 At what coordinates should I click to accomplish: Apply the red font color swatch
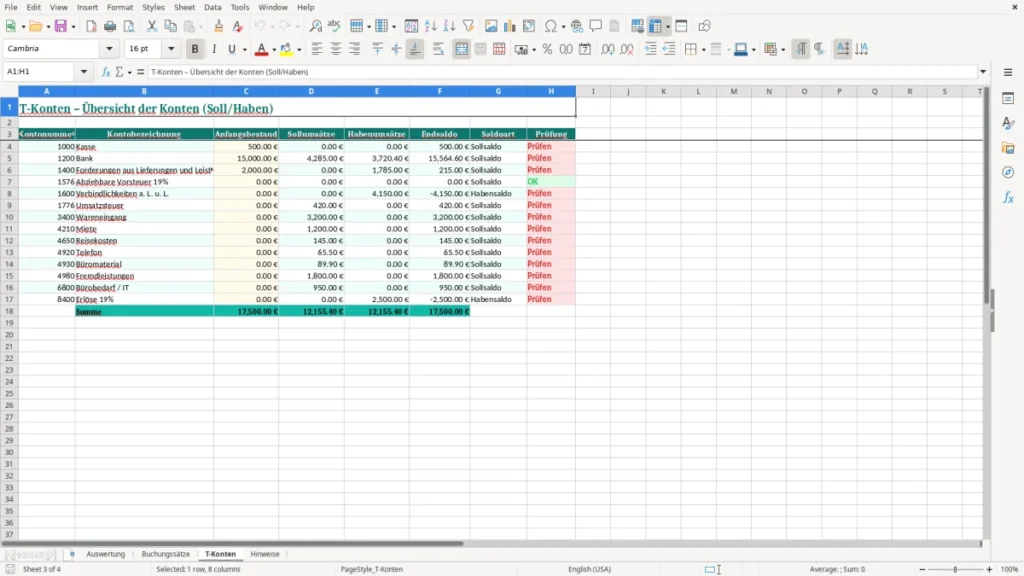261,49
